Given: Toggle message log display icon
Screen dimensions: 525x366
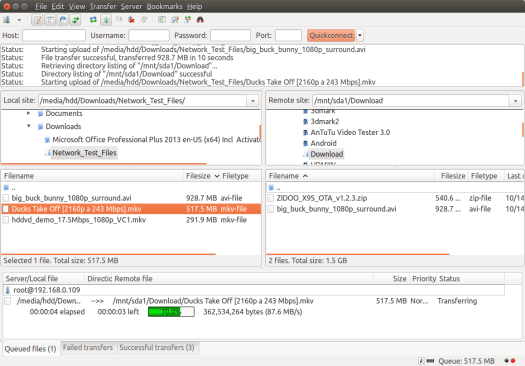Looking at the screenshot, I should click(37, 20).
